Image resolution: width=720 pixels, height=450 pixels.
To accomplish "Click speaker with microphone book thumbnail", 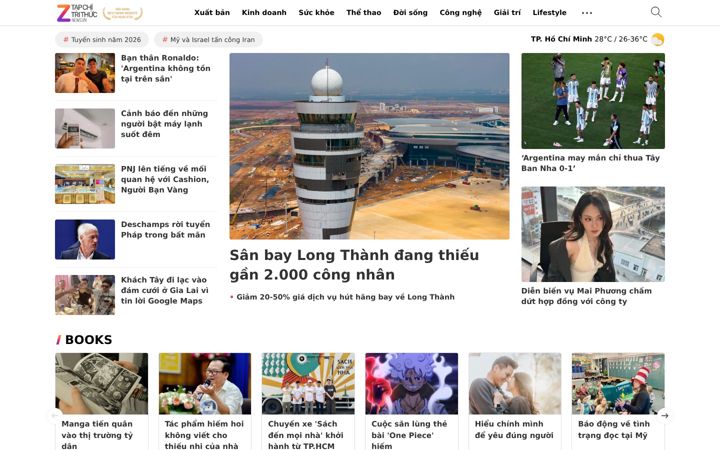I will click(x=205, y=383).
